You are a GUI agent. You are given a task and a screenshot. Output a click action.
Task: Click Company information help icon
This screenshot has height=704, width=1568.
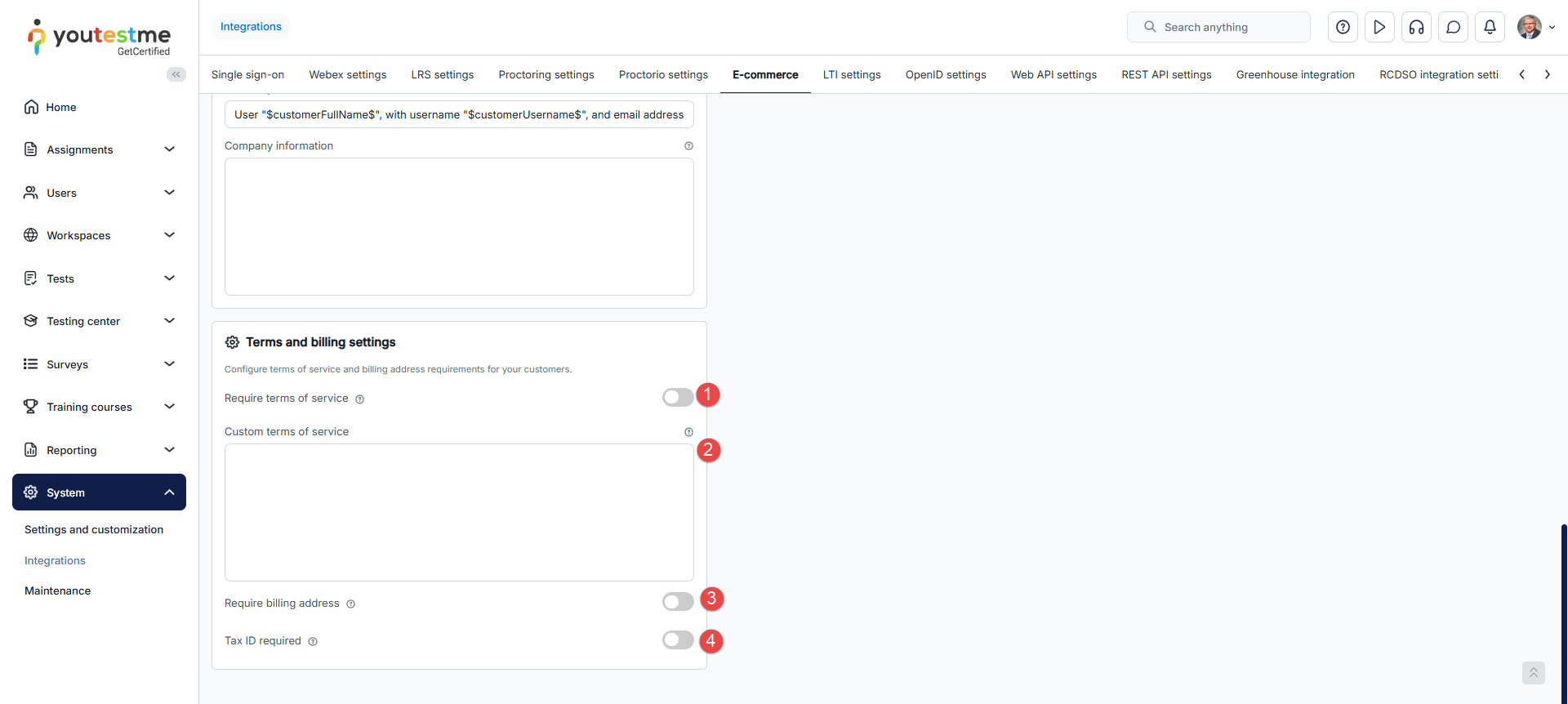point(688,146)
